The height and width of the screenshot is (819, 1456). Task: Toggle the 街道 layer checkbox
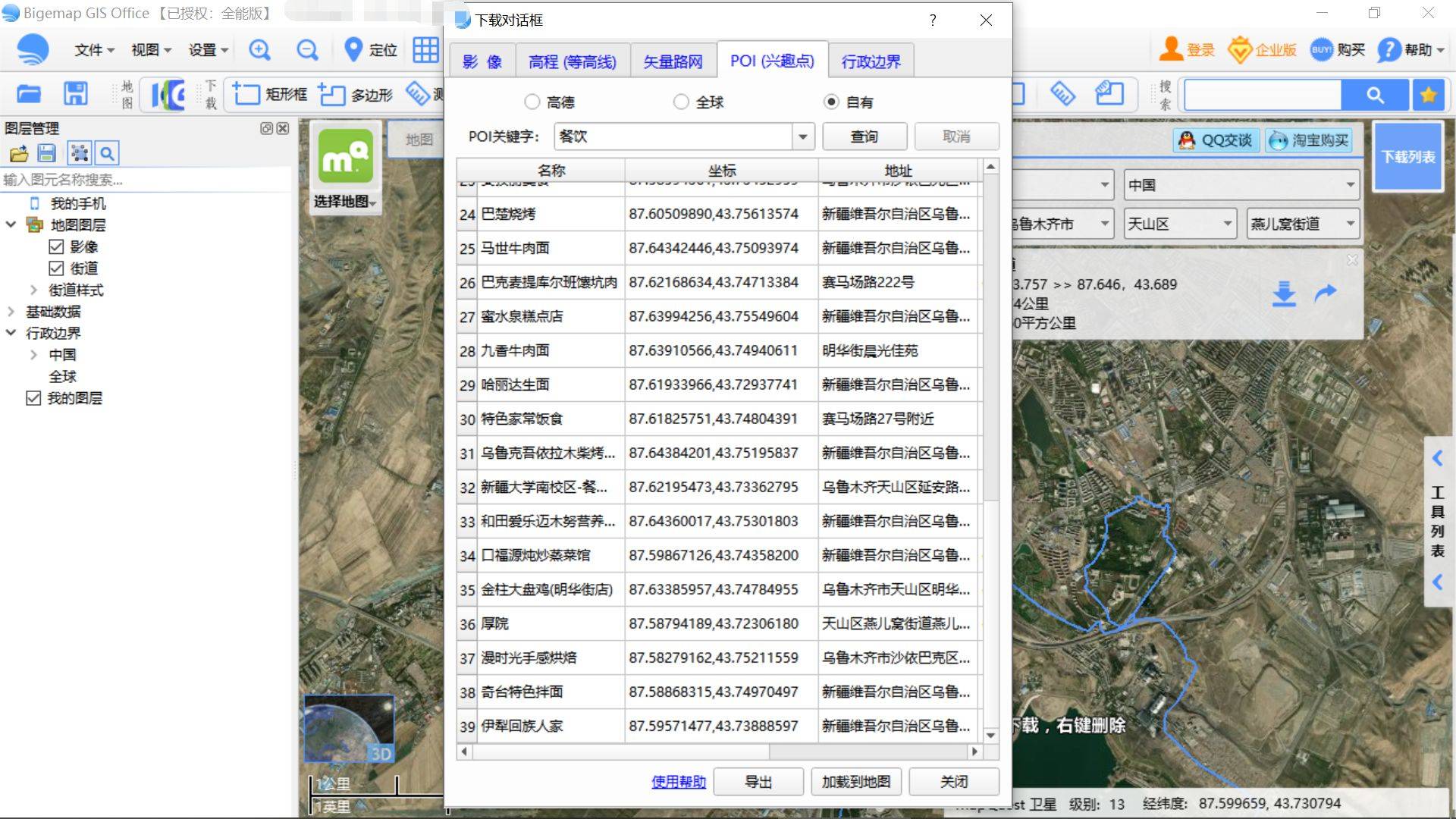[x=56, y=268]
